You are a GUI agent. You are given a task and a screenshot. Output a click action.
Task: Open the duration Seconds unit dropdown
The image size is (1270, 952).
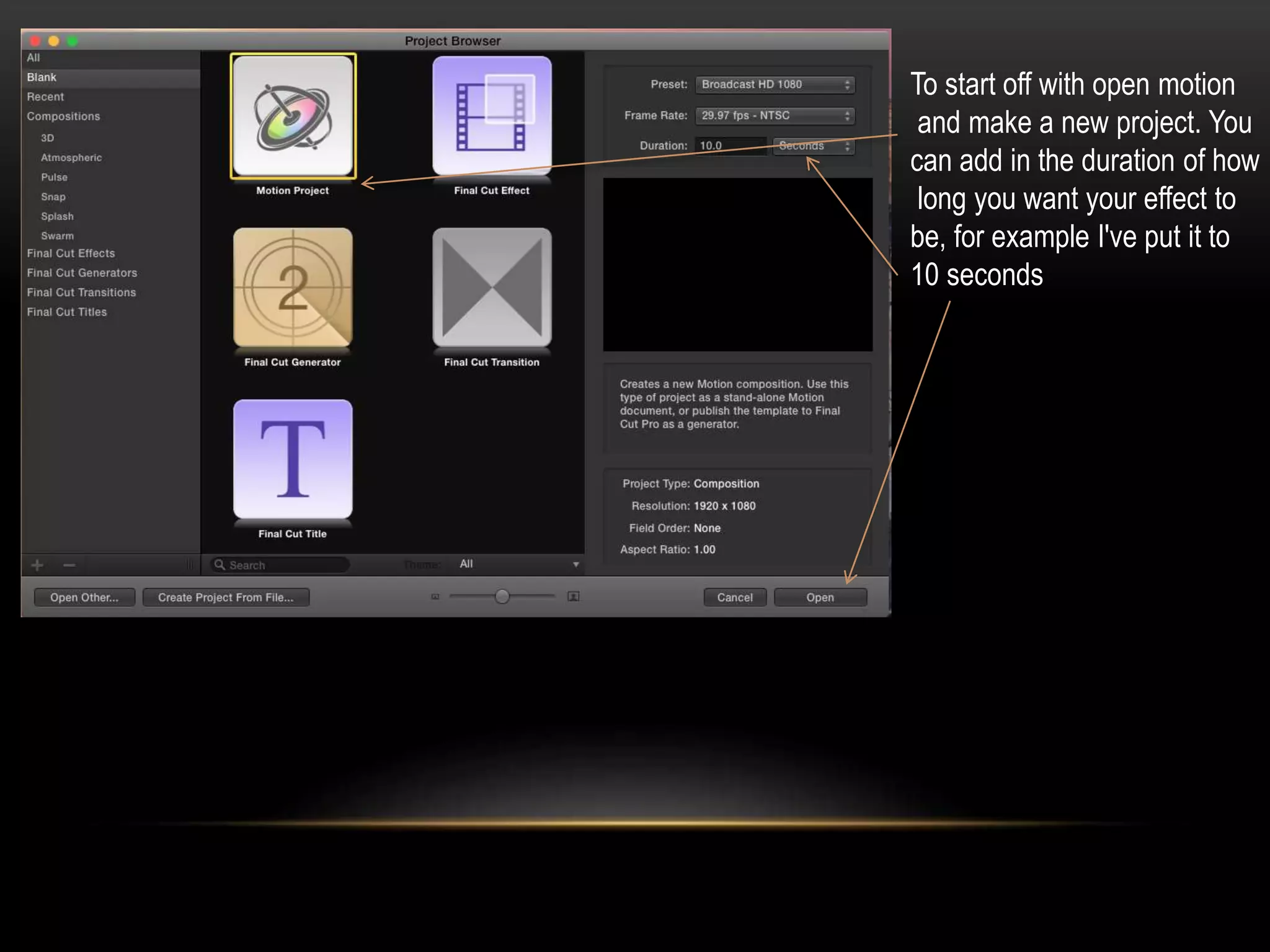point(813,146)
